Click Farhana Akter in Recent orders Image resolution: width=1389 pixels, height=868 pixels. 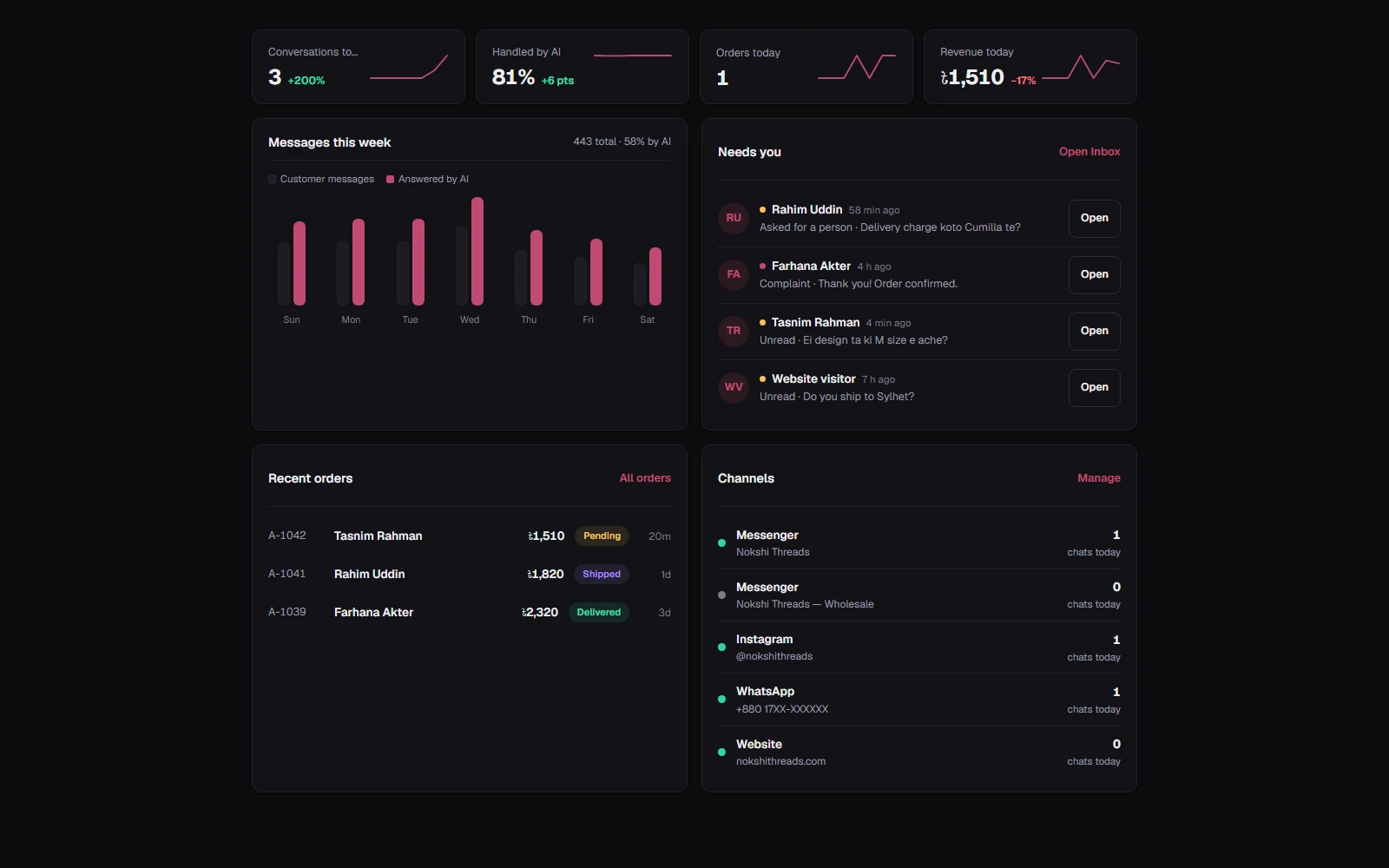point(374,613)
